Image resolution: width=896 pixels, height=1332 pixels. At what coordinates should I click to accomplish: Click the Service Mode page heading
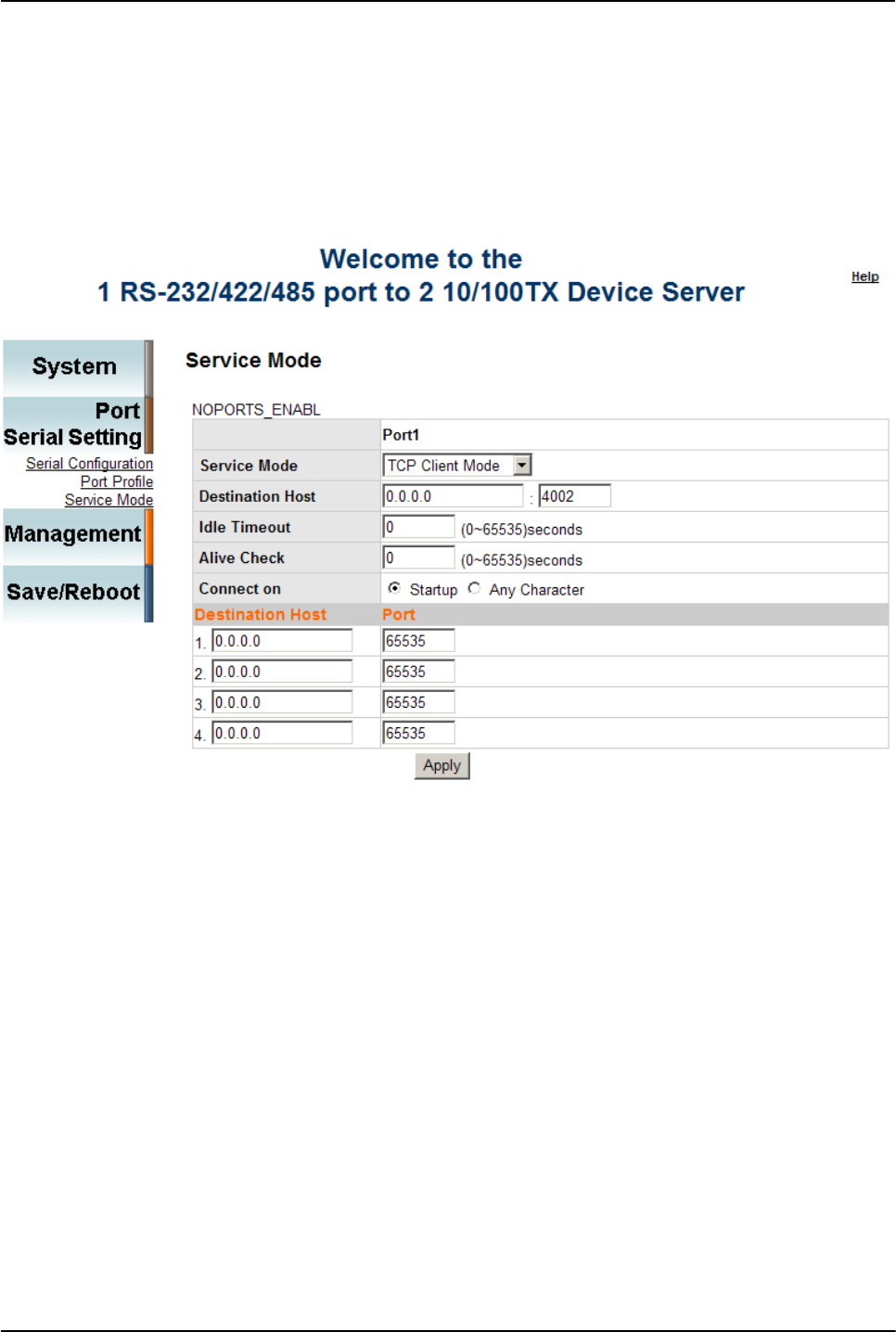tap(253, 360)
